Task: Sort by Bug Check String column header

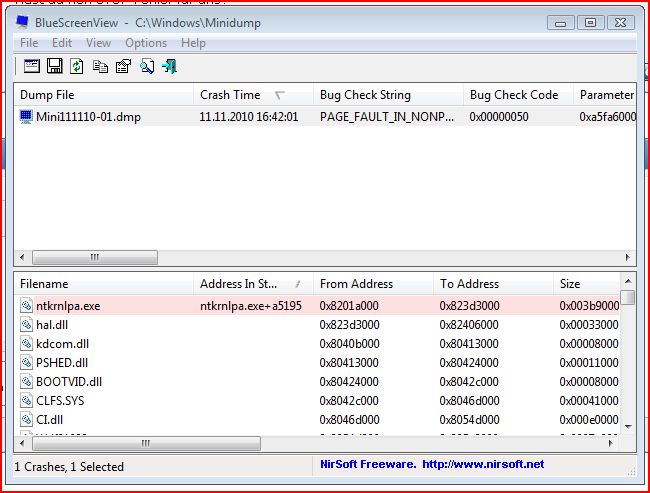Action: click(x=388, y=95)
